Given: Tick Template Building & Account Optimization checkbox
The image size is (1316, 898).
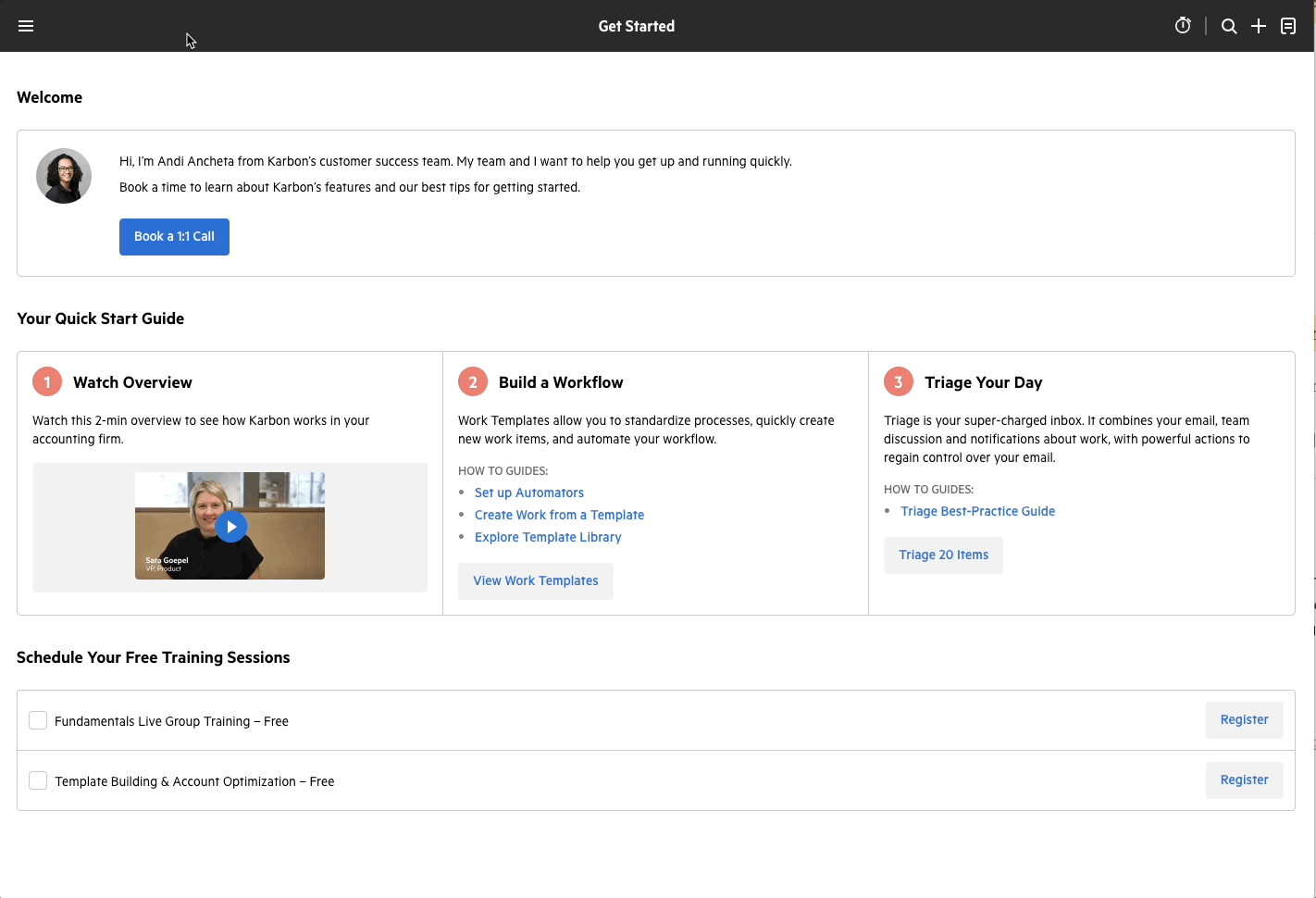Looking at the screenshot, I should tap(38, 780).
